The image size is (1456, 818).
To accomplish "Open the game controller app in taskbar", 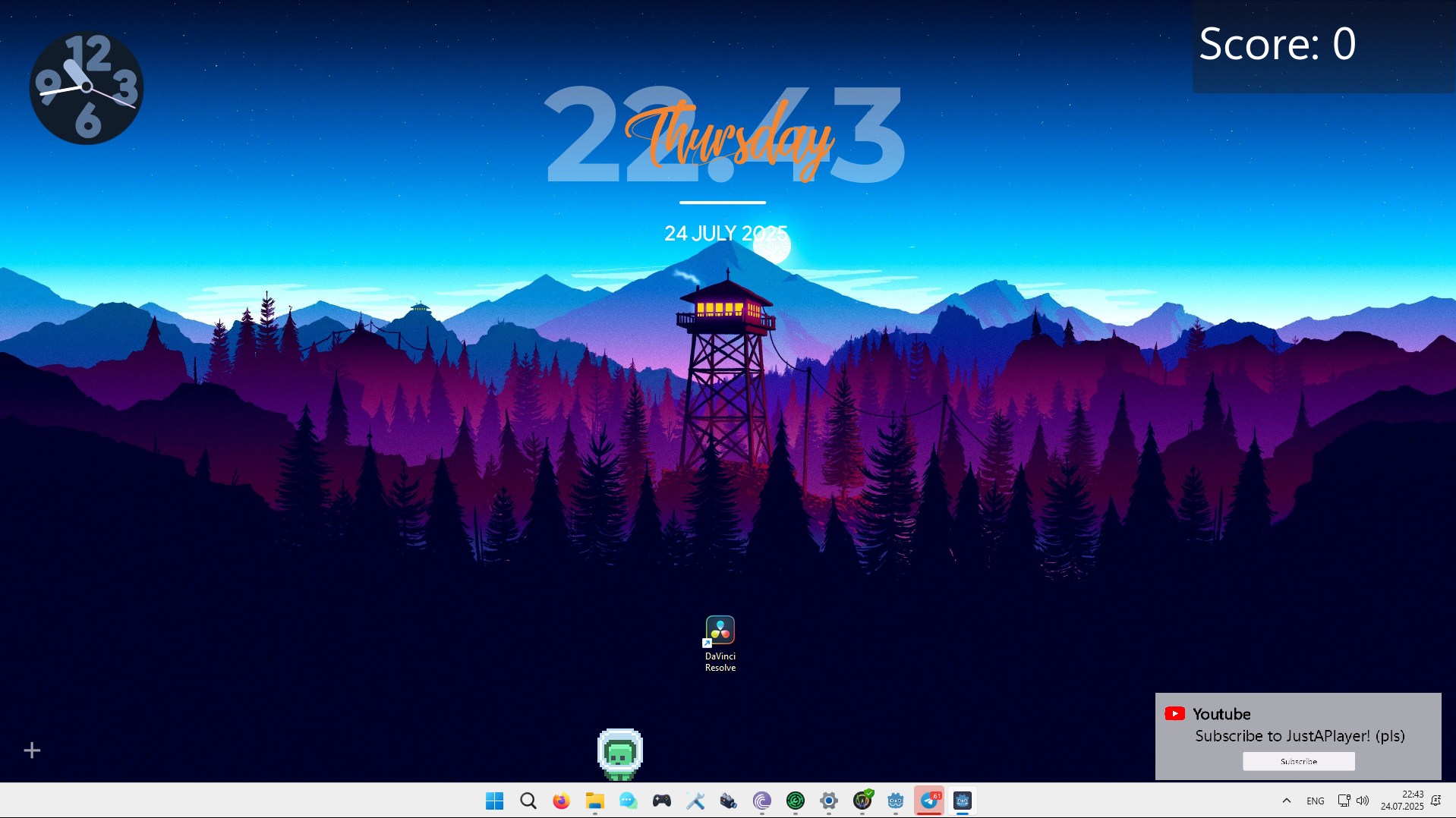I will (661, 801).
